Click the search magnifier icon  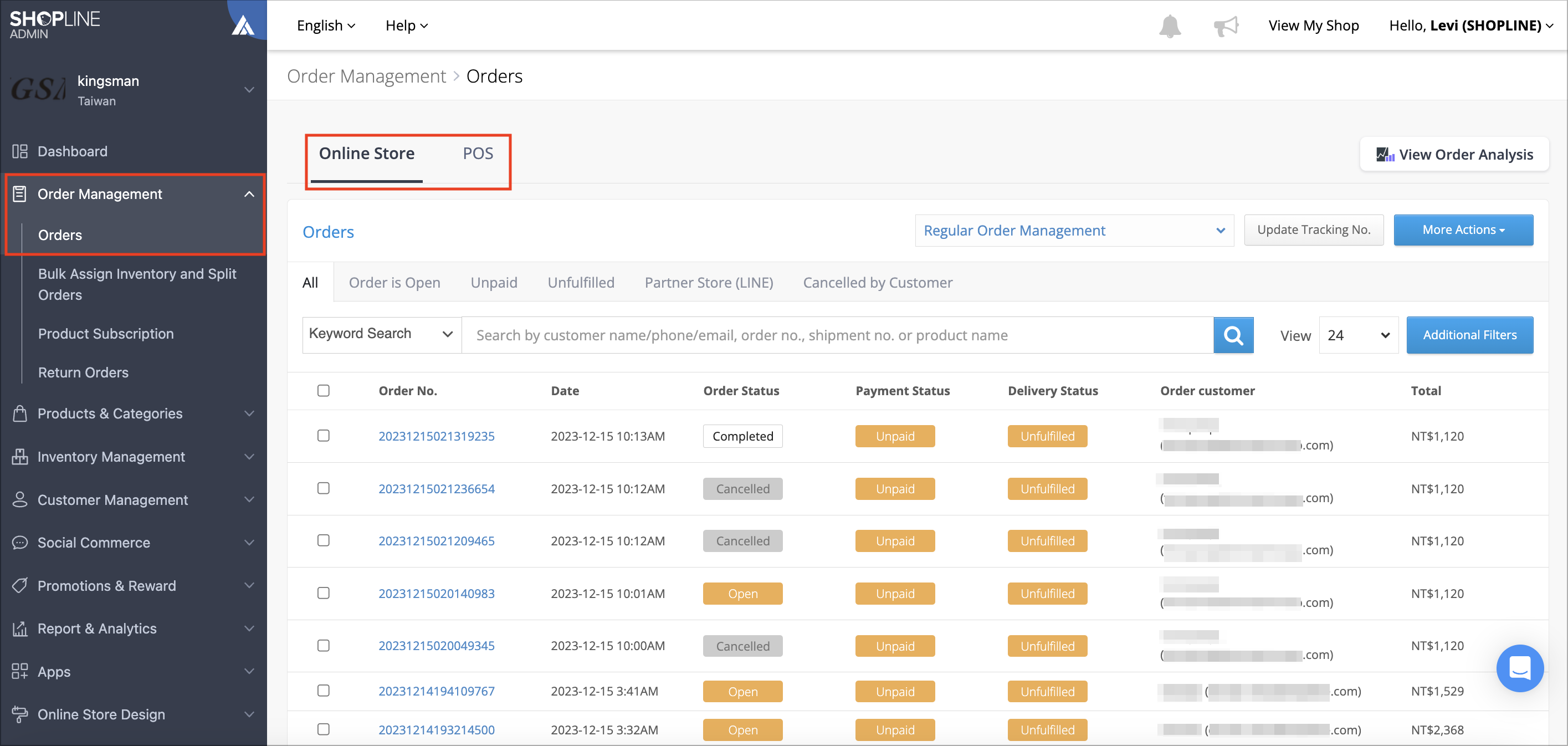[1233, 335]
